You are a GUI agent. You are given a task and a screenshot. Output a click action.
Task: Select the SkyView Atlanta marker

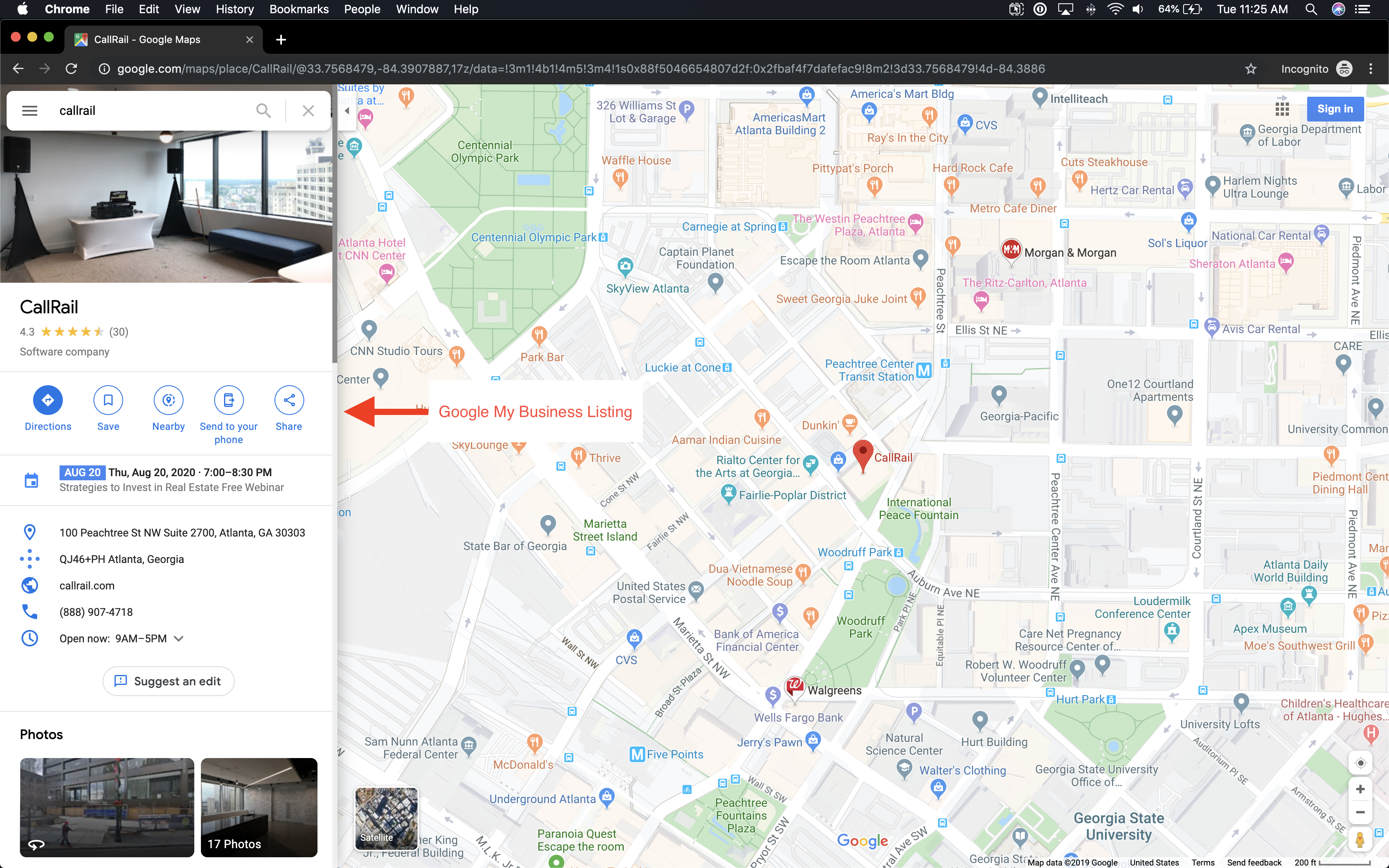pyautogui.click(x=625, y=266)
